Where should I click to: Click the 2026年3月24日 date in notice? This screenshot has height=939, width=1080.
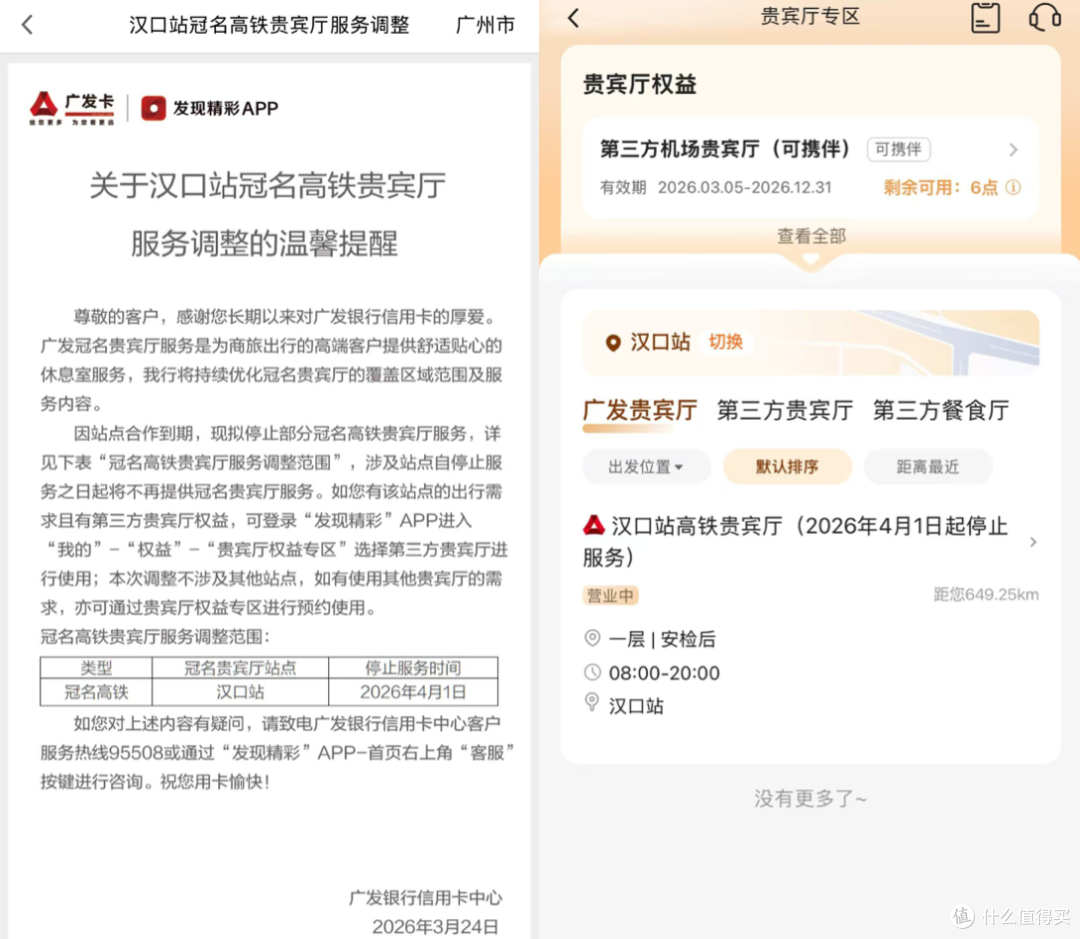(x=435, y=927)
